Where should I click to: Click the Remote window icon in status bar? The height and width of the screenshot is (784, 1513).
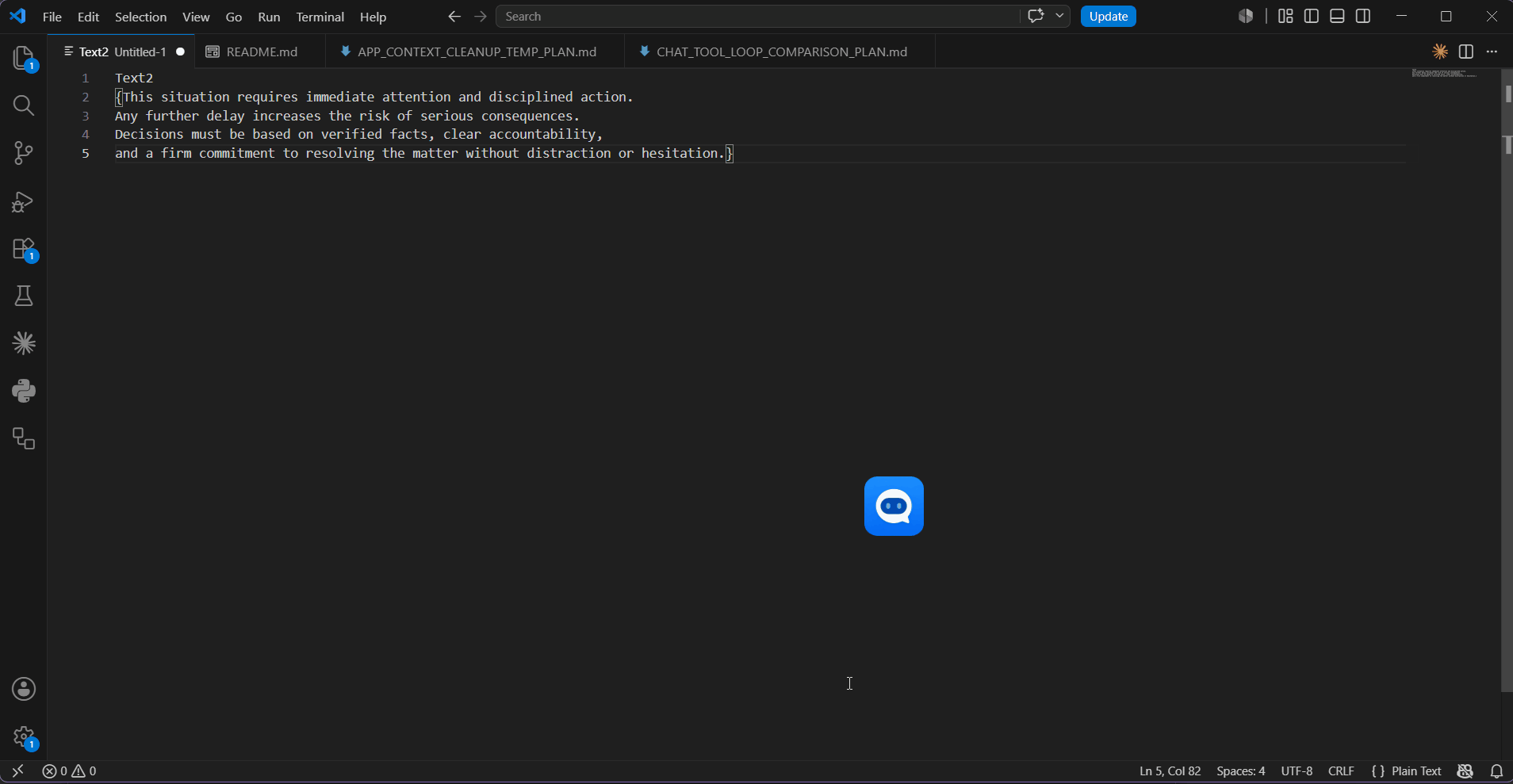point(17,771)
